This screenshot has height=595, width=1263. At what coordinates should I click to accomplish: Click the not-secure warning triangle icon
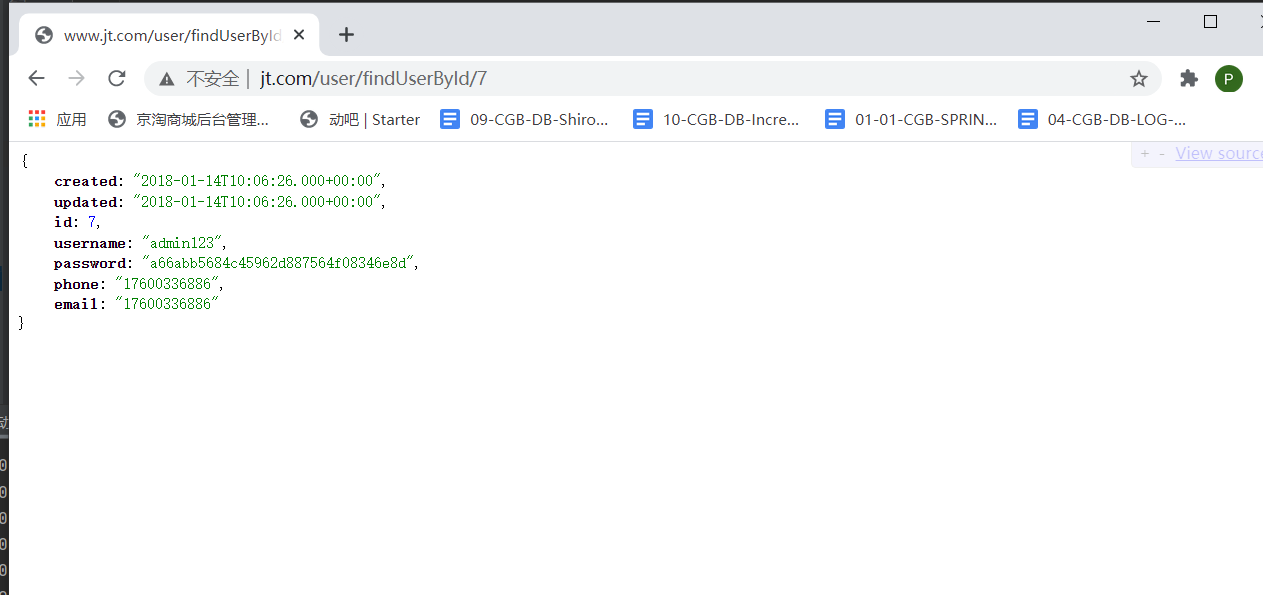(167, 78)
